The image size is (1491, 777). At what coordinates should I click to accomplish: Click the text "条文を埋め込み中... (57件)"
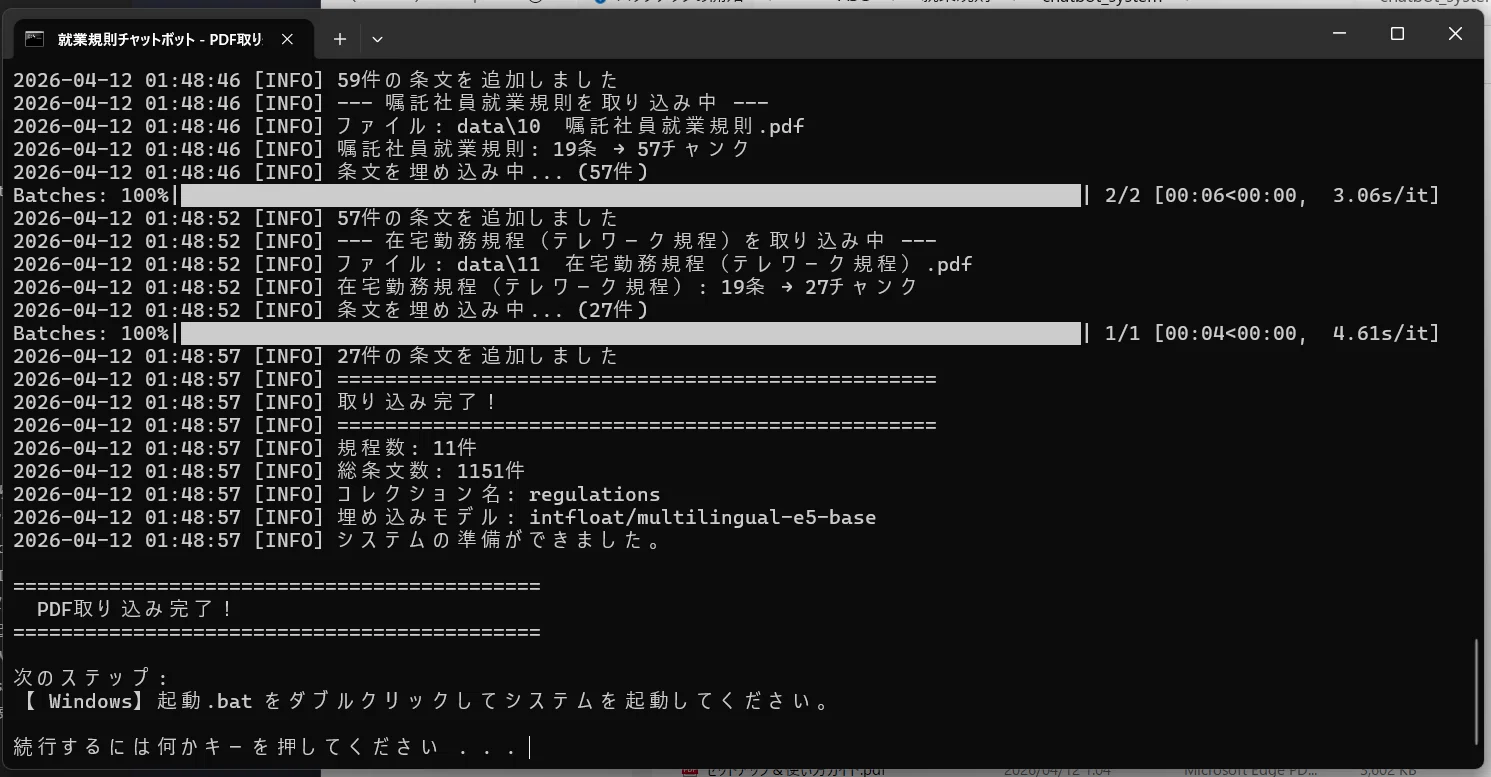[493, 172]
